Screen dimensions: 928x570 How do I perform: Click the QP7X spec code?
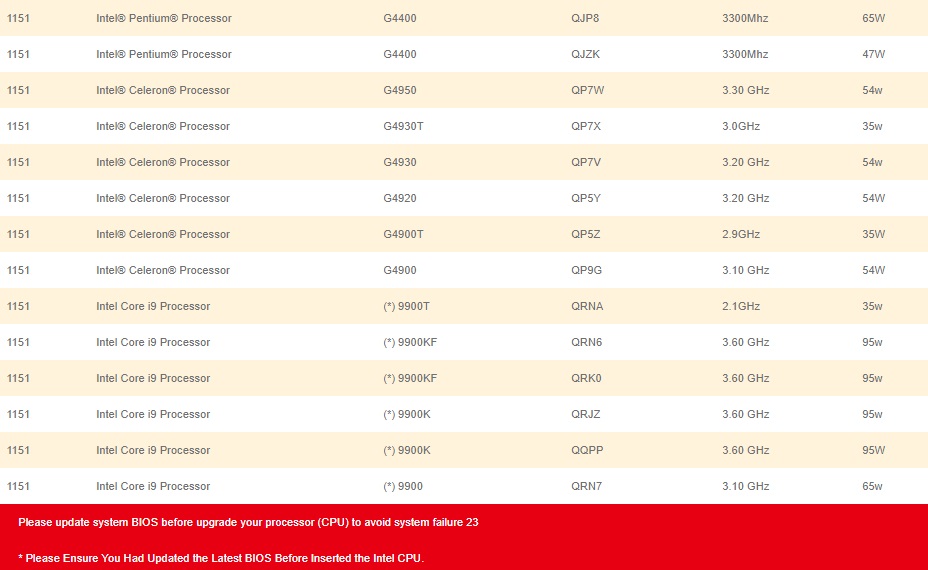pyautogui.click(x=586, y=126)
